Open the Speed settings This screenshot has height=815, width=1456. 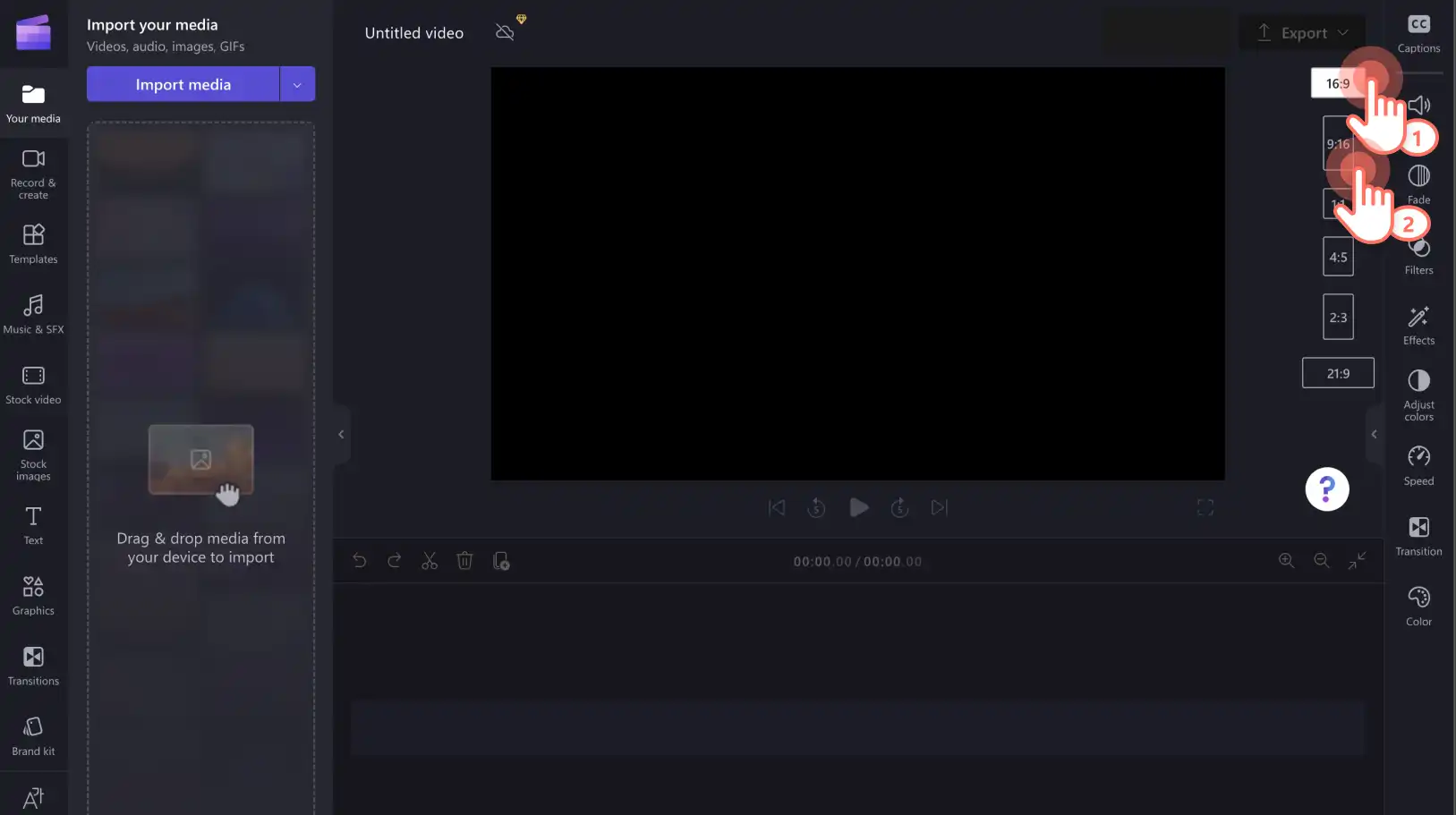(x=1418, y=466)
